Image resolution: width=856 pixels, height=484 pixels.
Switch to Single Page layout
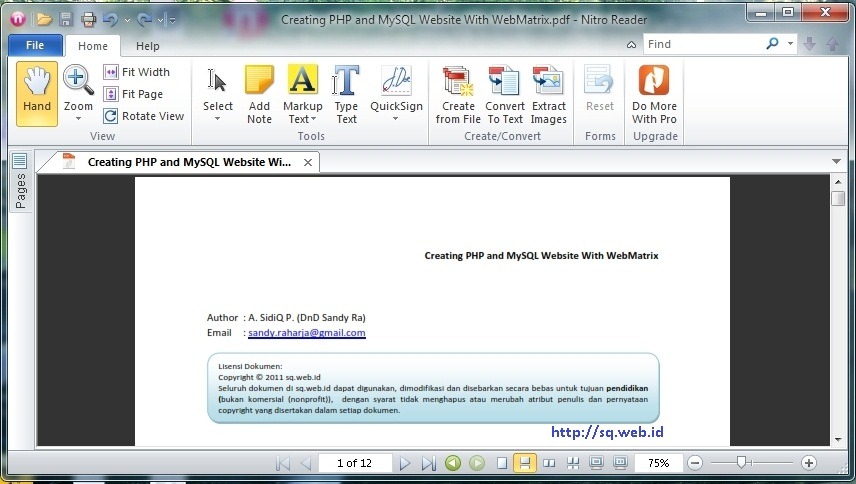[x=502, y=463]
